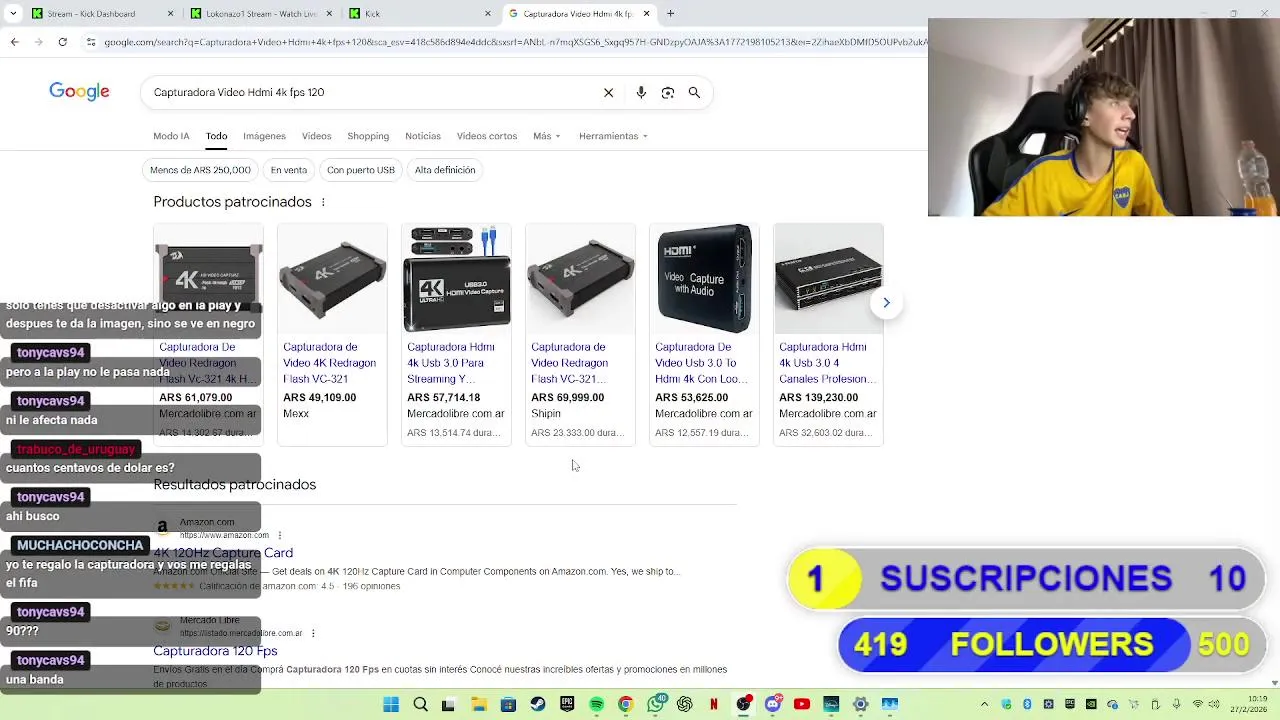Apply the En venta filter chip
Screen dimensions: 1280x720
click(289, 170)
